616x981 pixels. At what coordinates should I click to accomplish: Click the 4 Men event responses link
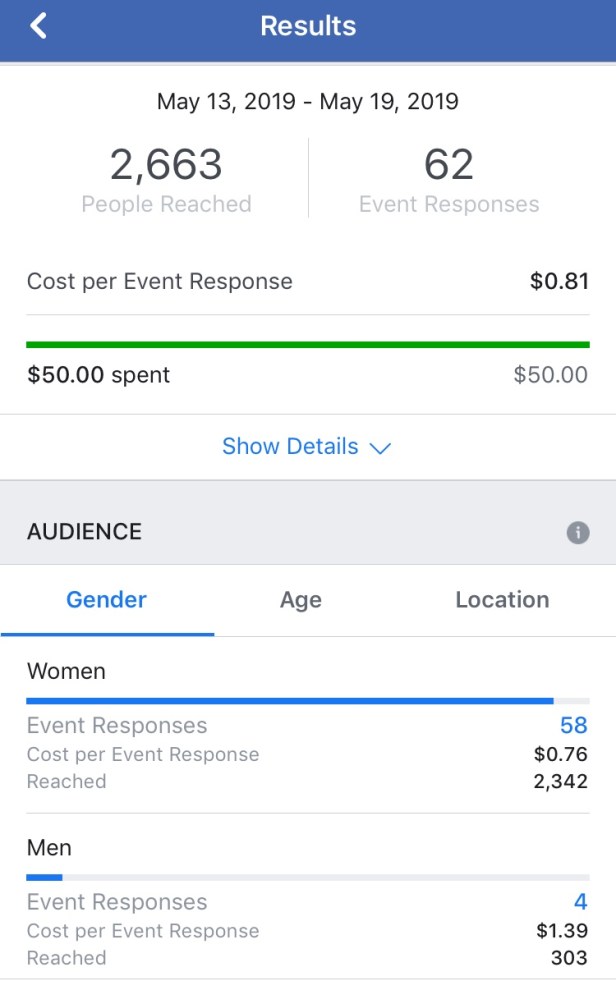580,902
